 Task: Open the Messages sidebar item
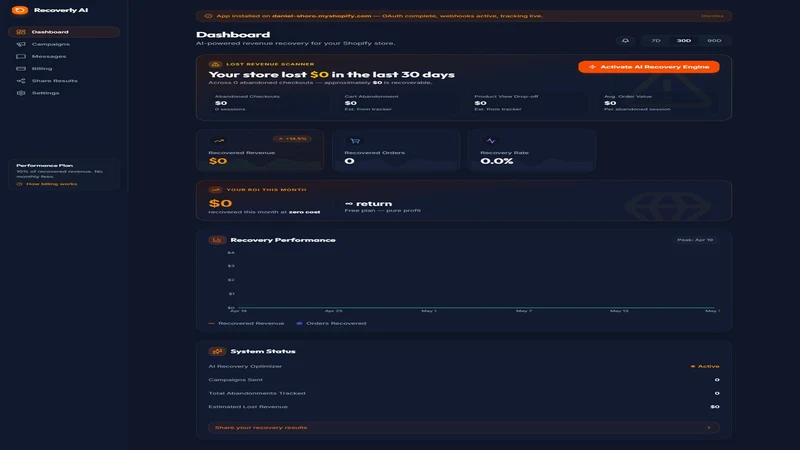click(x=64, y=56)
